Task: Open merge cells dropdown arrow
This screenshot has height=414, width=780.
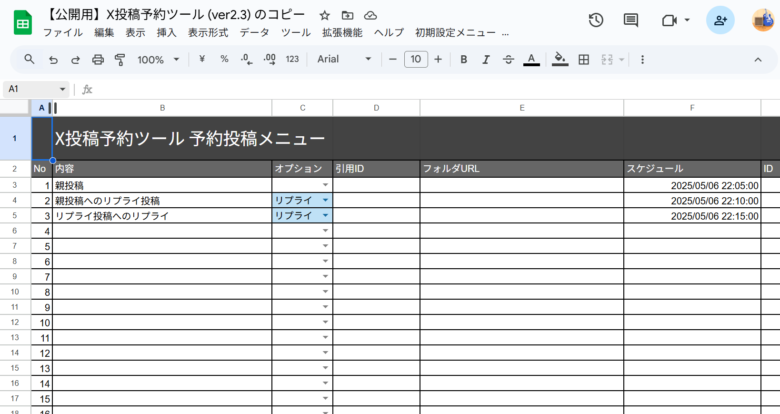Action: [x=621, y=60]
